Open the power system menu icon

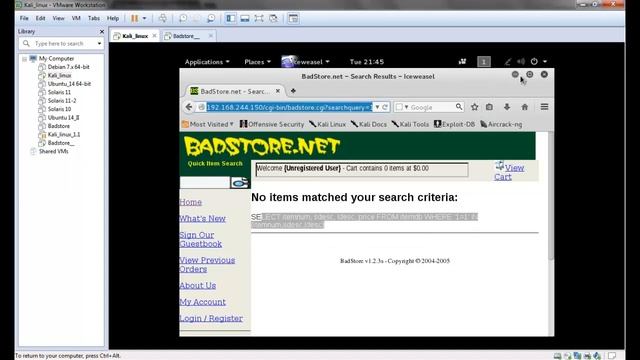(534, 62)
